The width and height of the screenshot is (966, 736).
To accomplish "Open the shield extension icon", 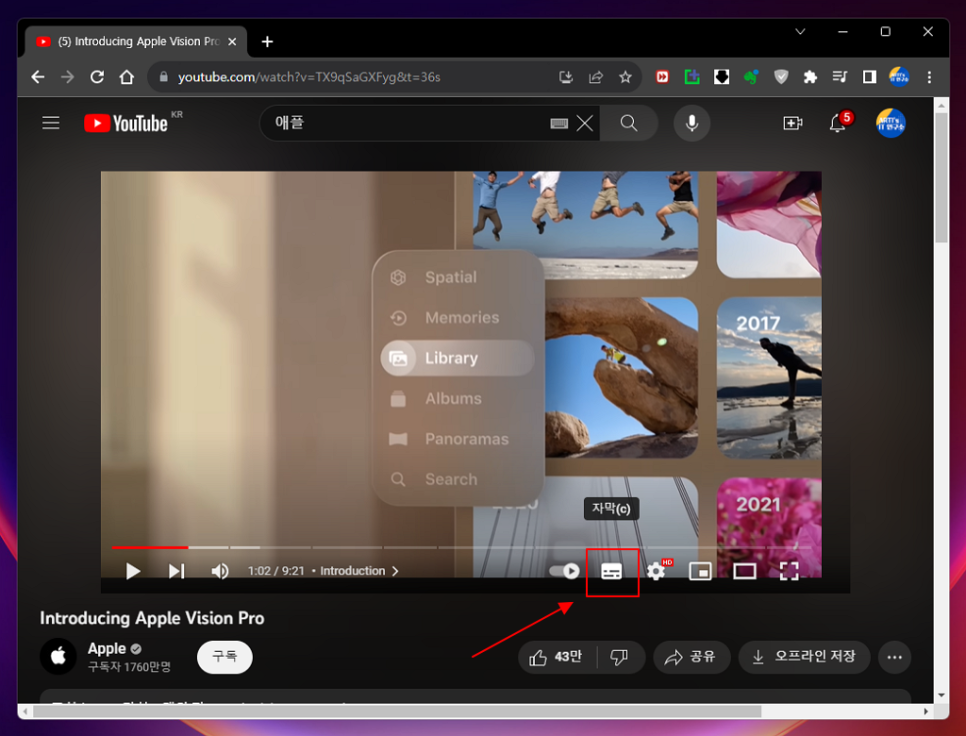I will (781, 77).
